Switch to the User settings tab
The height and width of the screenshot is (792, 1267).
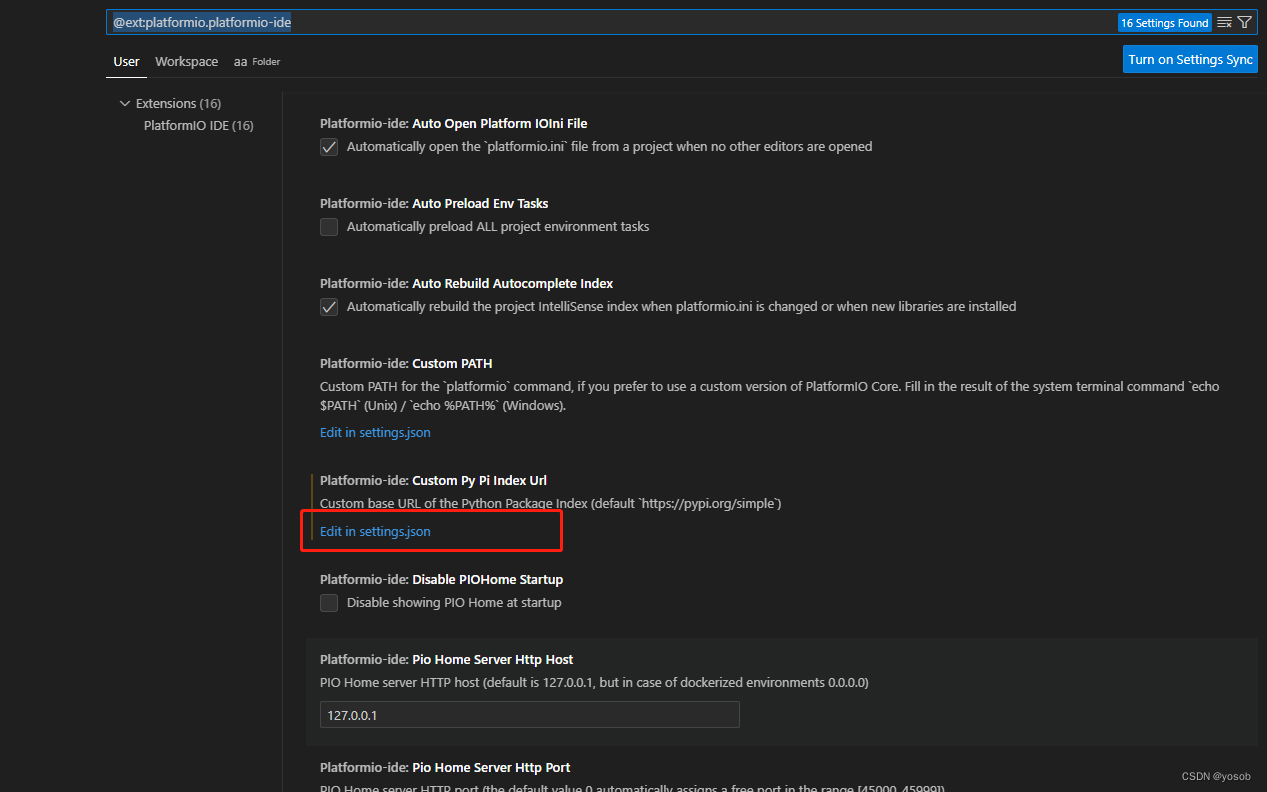(x=126, y=62)
